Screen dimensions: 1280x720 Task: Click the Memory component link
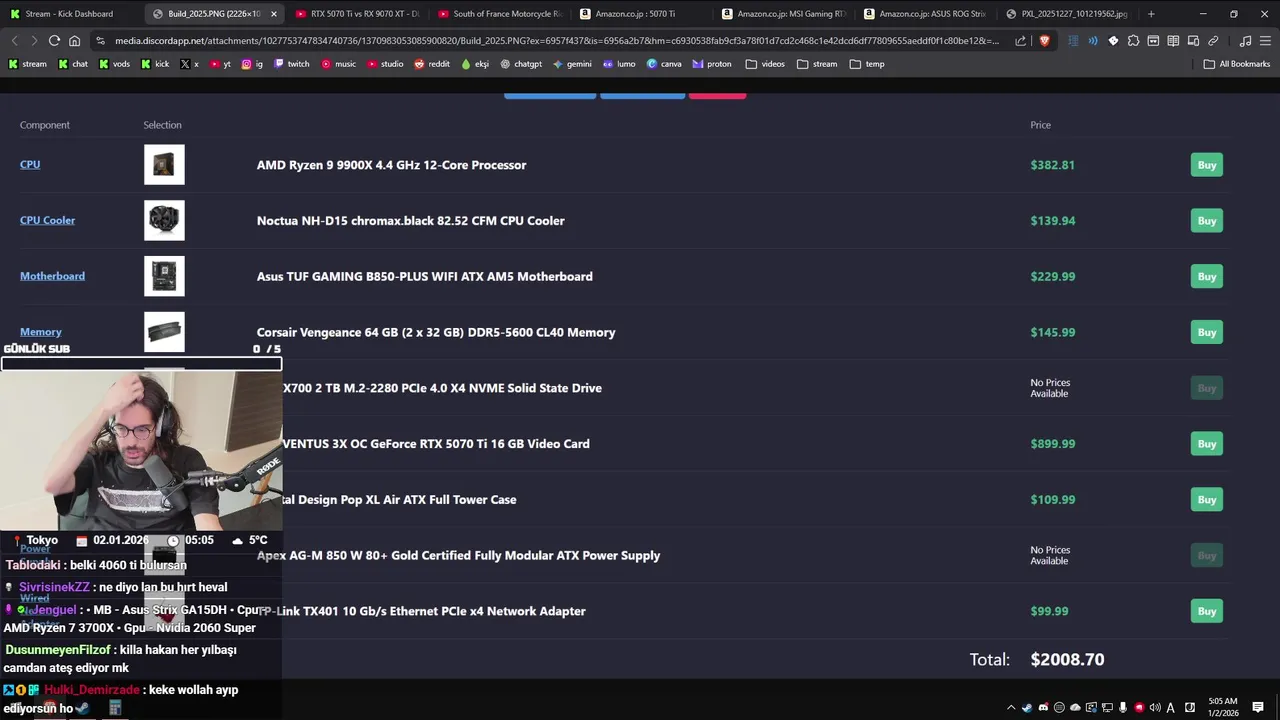pos(41,332)
